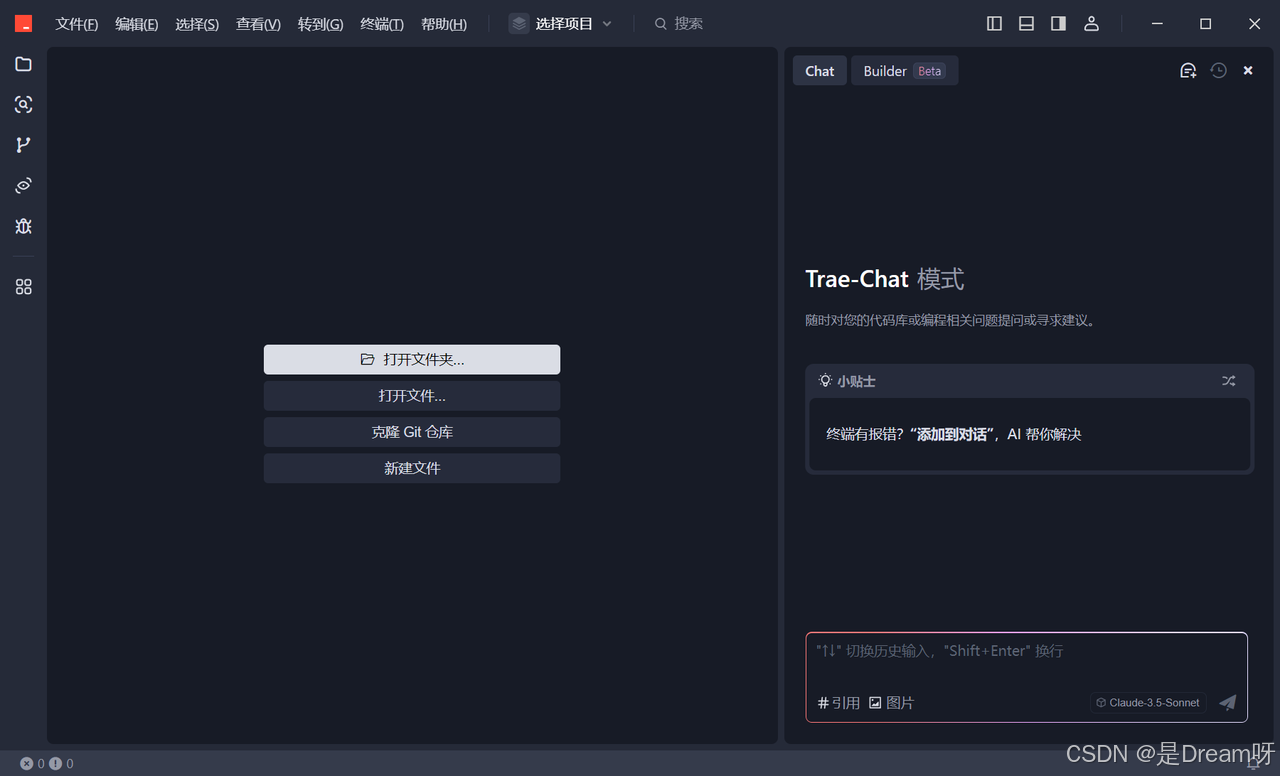Open chat history clock icon
Screen dimensions: 1280x776
1218,71
